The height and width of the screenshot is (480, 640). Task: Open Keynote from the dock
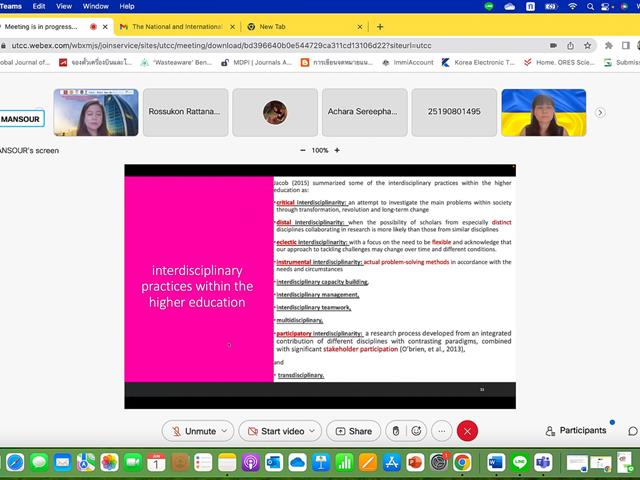[321, 462]
